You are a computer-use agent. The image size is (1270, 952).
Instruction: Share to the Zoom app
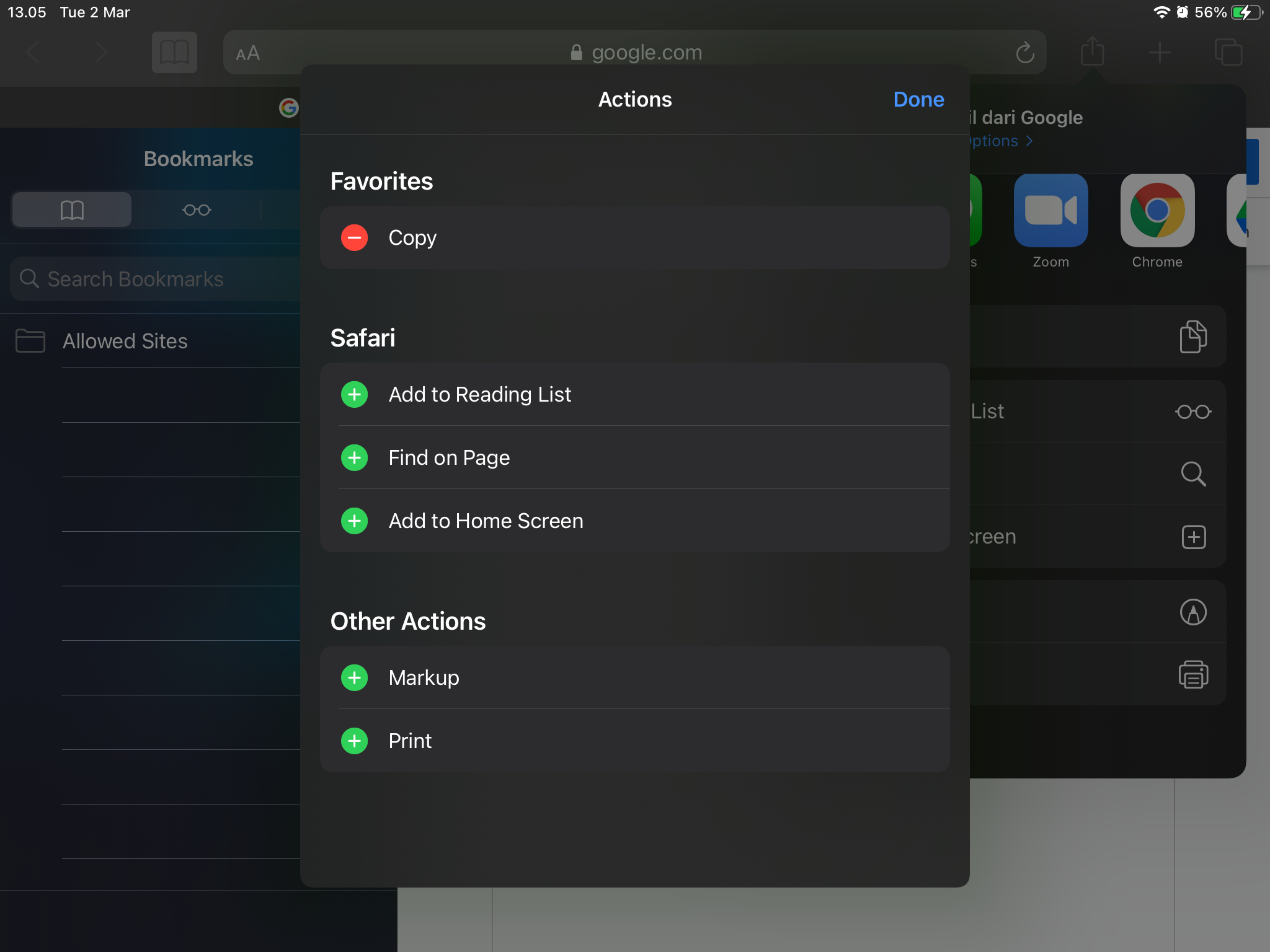(x=1050, y=211)
